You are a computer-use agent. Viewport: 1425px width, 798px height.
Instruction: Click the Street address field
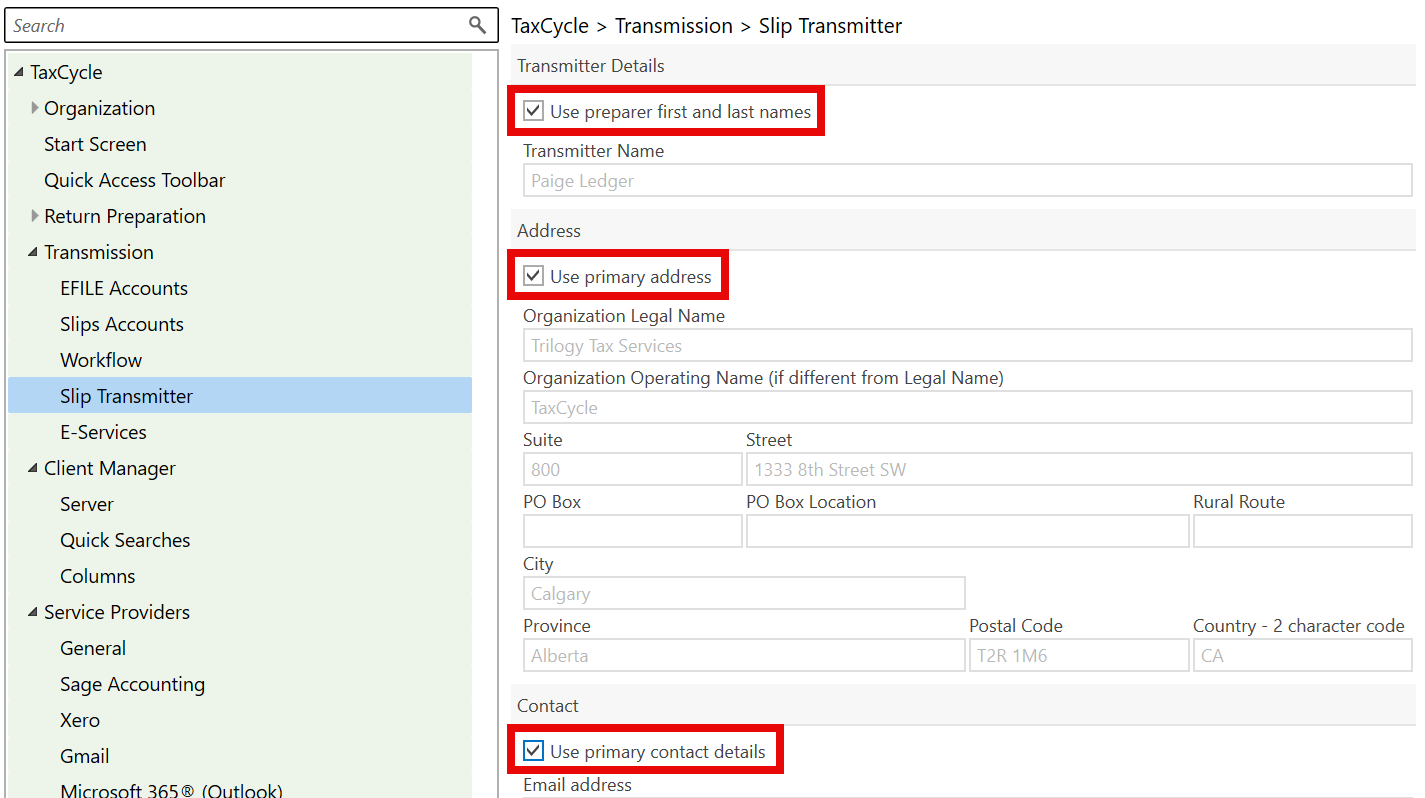(x=1079, y=470)
